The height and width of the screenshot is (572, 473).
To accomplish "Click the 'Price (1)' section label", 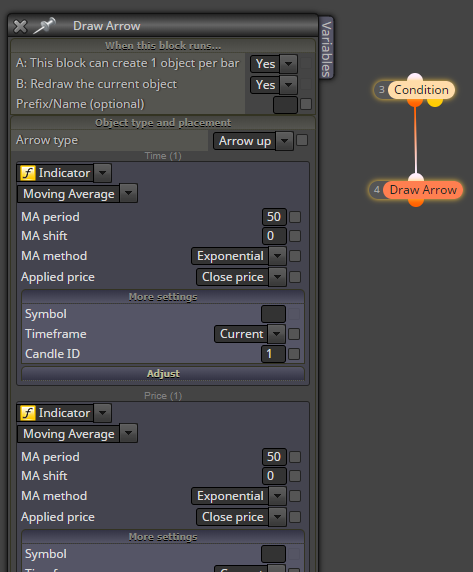I will click(163, 396).
